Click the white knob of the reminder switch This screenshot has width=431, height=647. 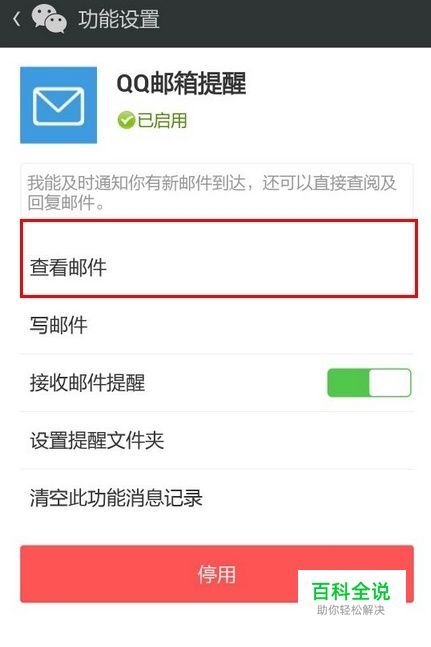click(390, 383)
